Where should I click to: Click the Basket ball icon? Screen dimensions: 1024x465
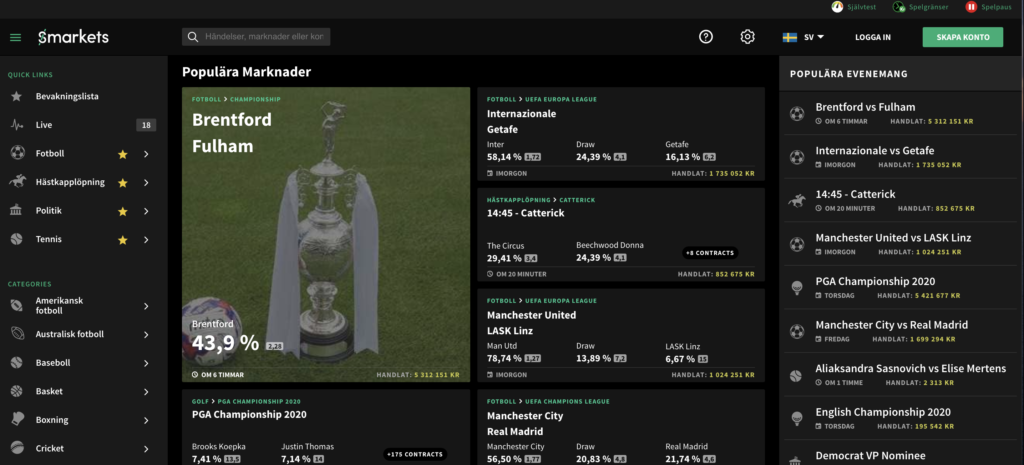point(17,391)
